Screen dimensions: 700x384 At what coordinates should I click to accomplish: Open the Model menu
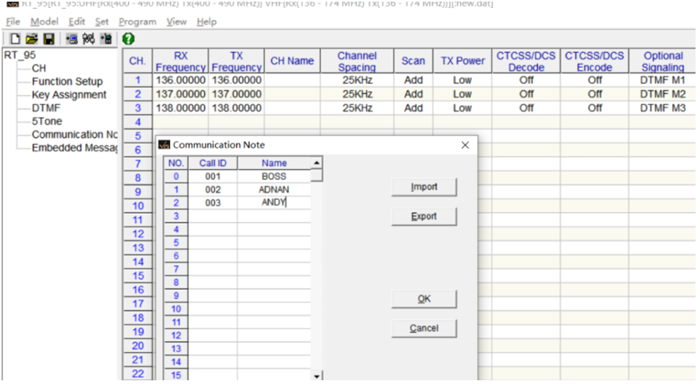pyautogui.click(x=44, y=22)
